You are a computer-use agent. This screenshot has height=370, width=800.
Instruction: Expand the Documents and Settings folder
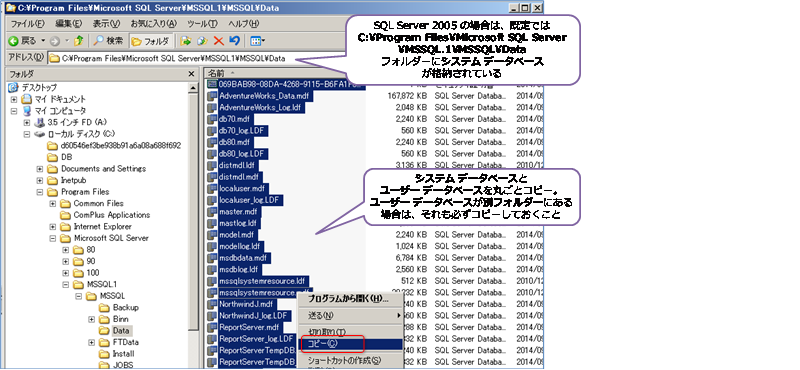(40, 168)
